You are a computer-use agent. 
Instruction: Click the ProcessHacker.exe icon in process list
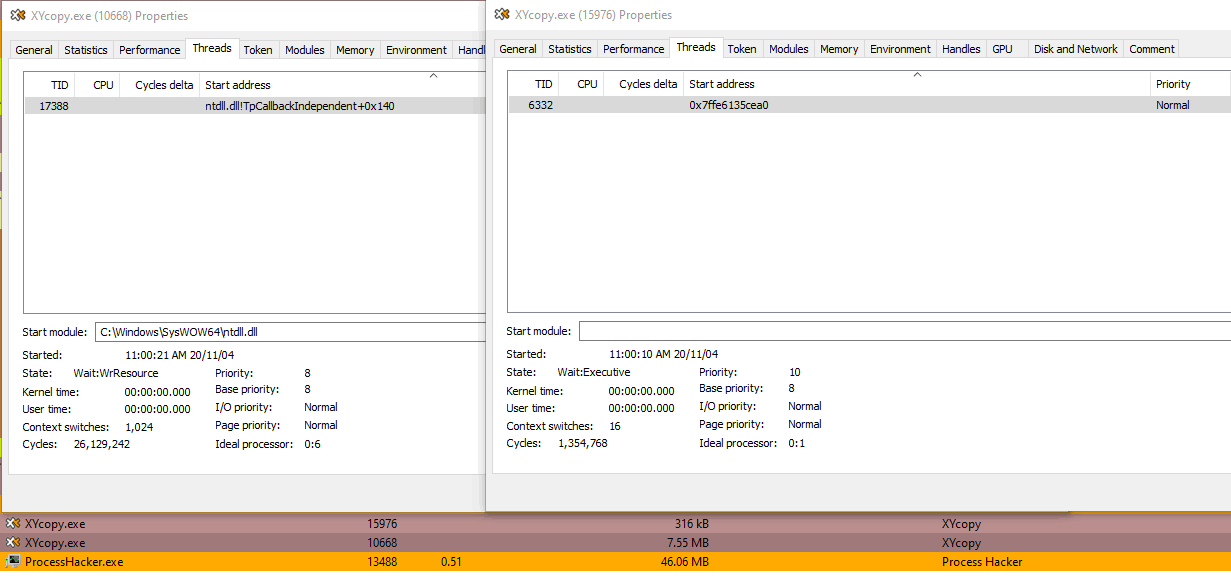(x=13, y=562)
